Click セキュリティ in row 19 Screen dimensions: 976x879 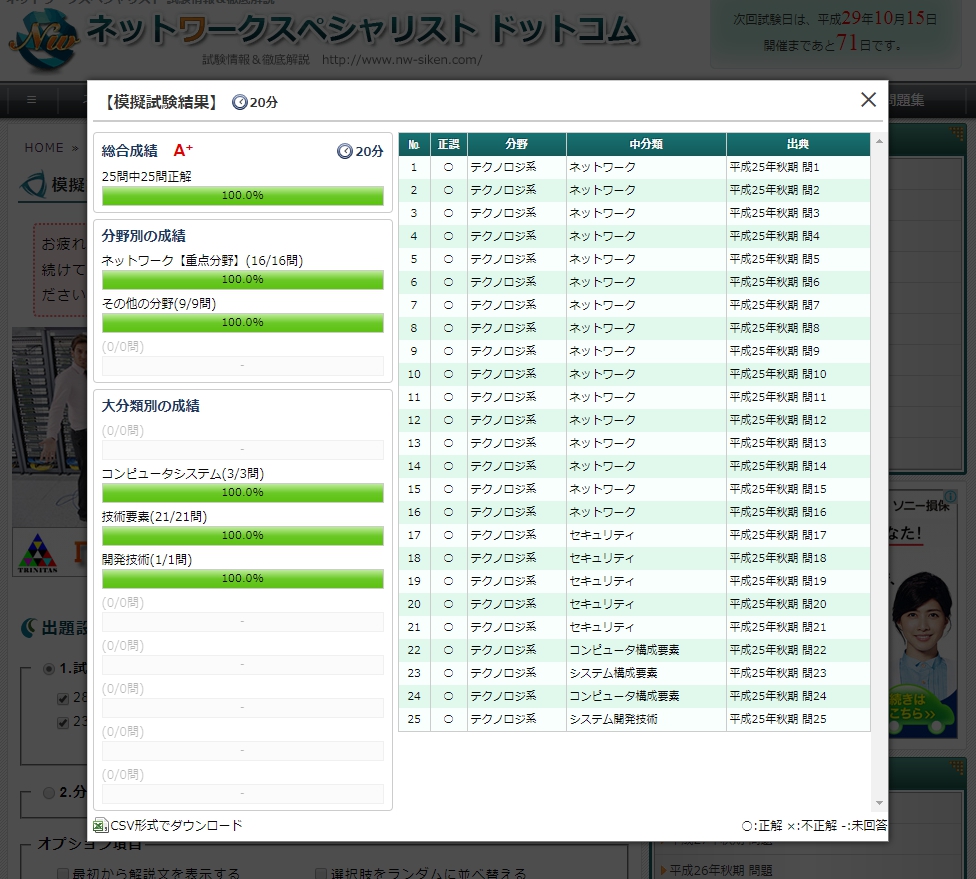point(602,581)
